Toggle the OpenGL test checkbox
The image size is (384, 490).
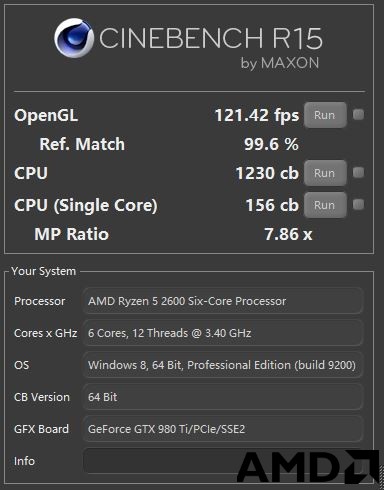pos(358,115)
